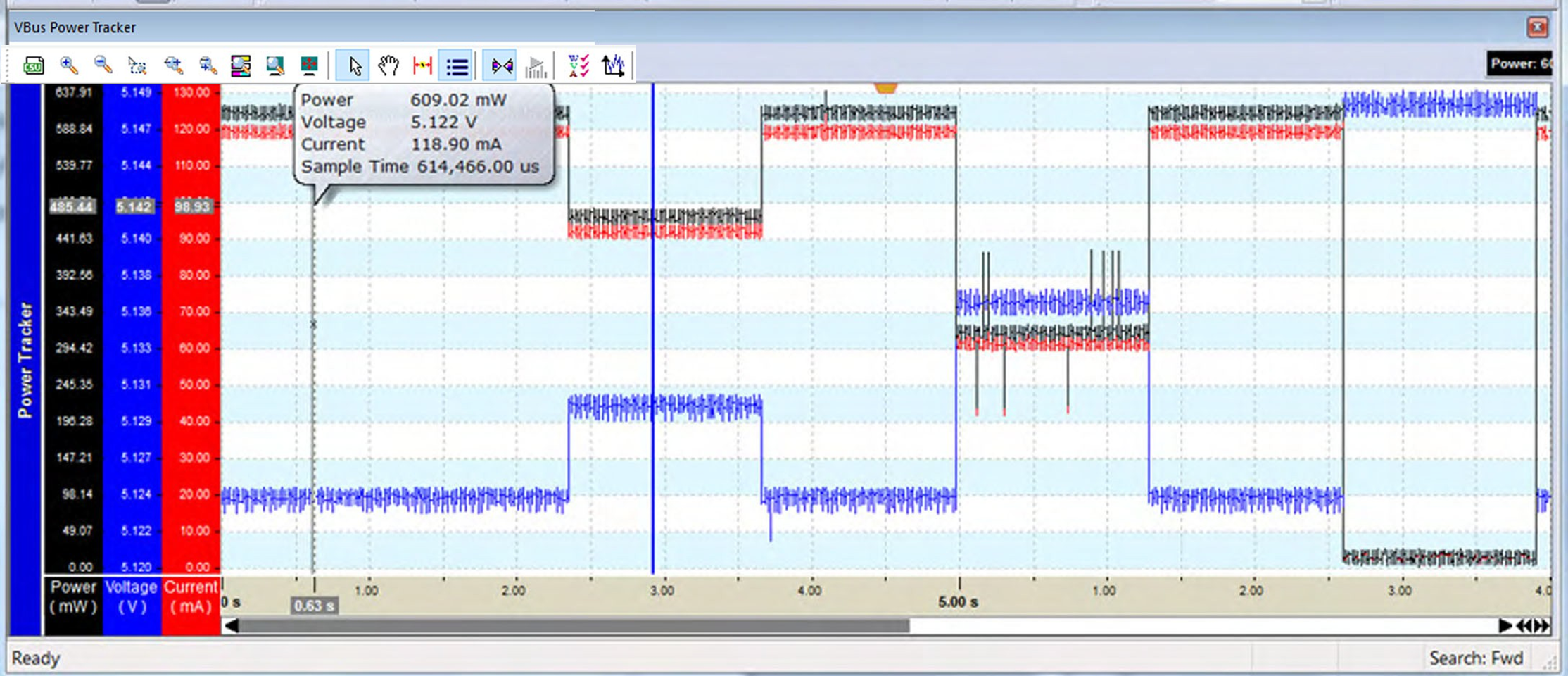Image resolution: width=1568 pixels, height=676 pixels.
Task: Click the red time interval measure icon
Action: tap(423, 66)
